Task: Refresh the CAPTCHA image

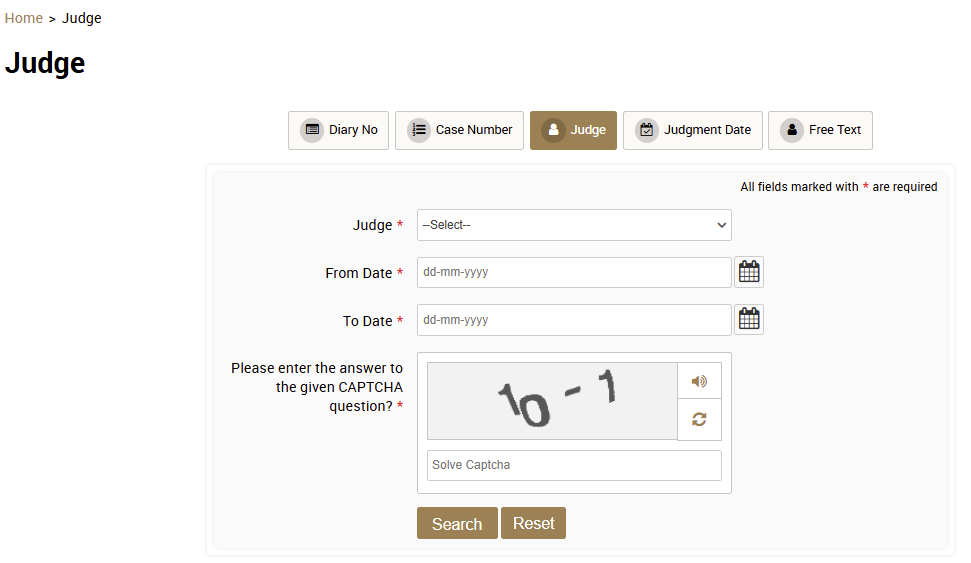Action: click(699, 419)
